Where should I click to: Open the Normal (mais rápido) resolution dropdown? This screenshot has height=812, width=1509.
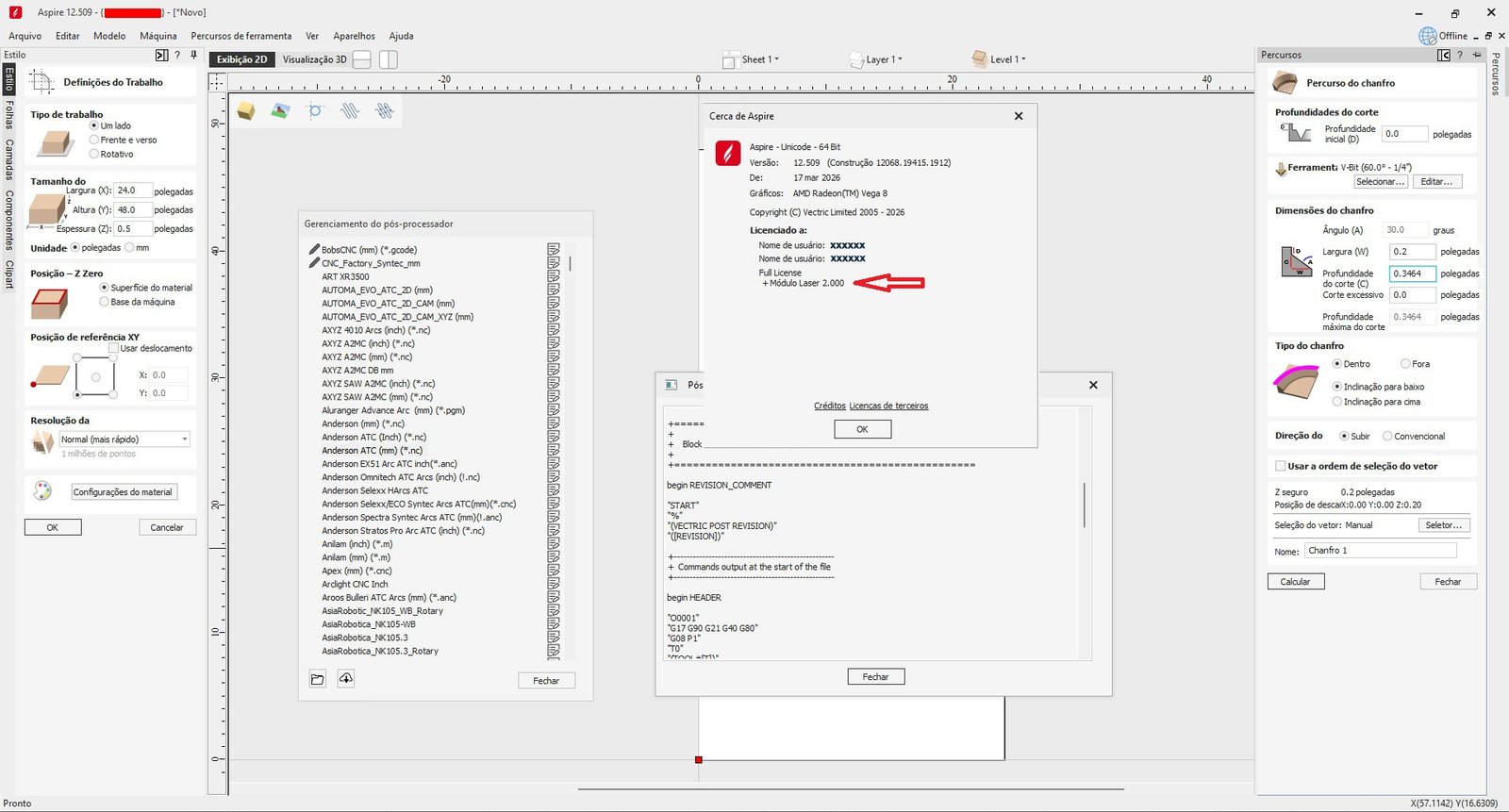pos(124,439)
